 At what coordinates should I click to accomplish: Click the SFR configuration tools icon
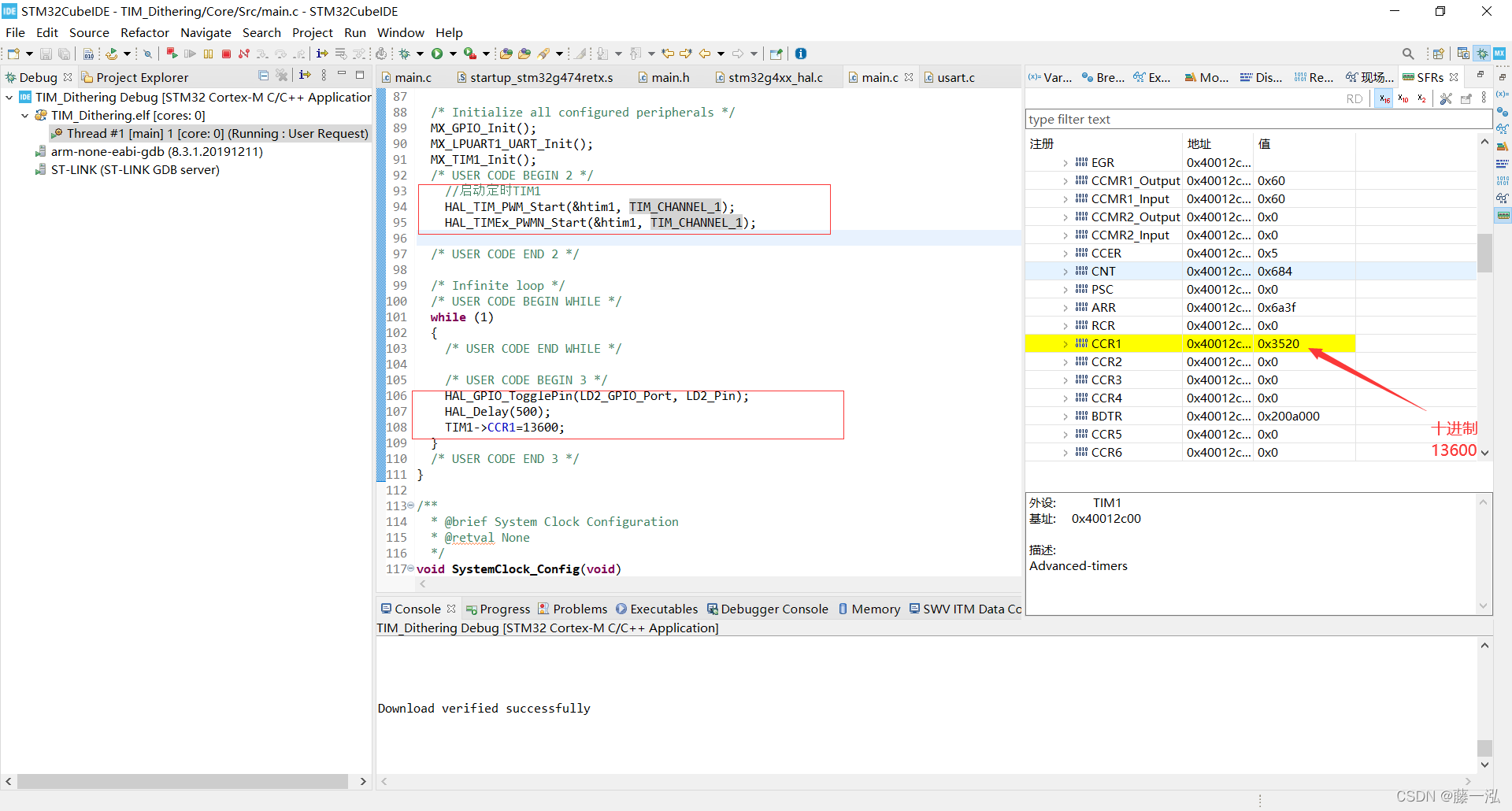pyautogui.click(x=1446, y=98)
